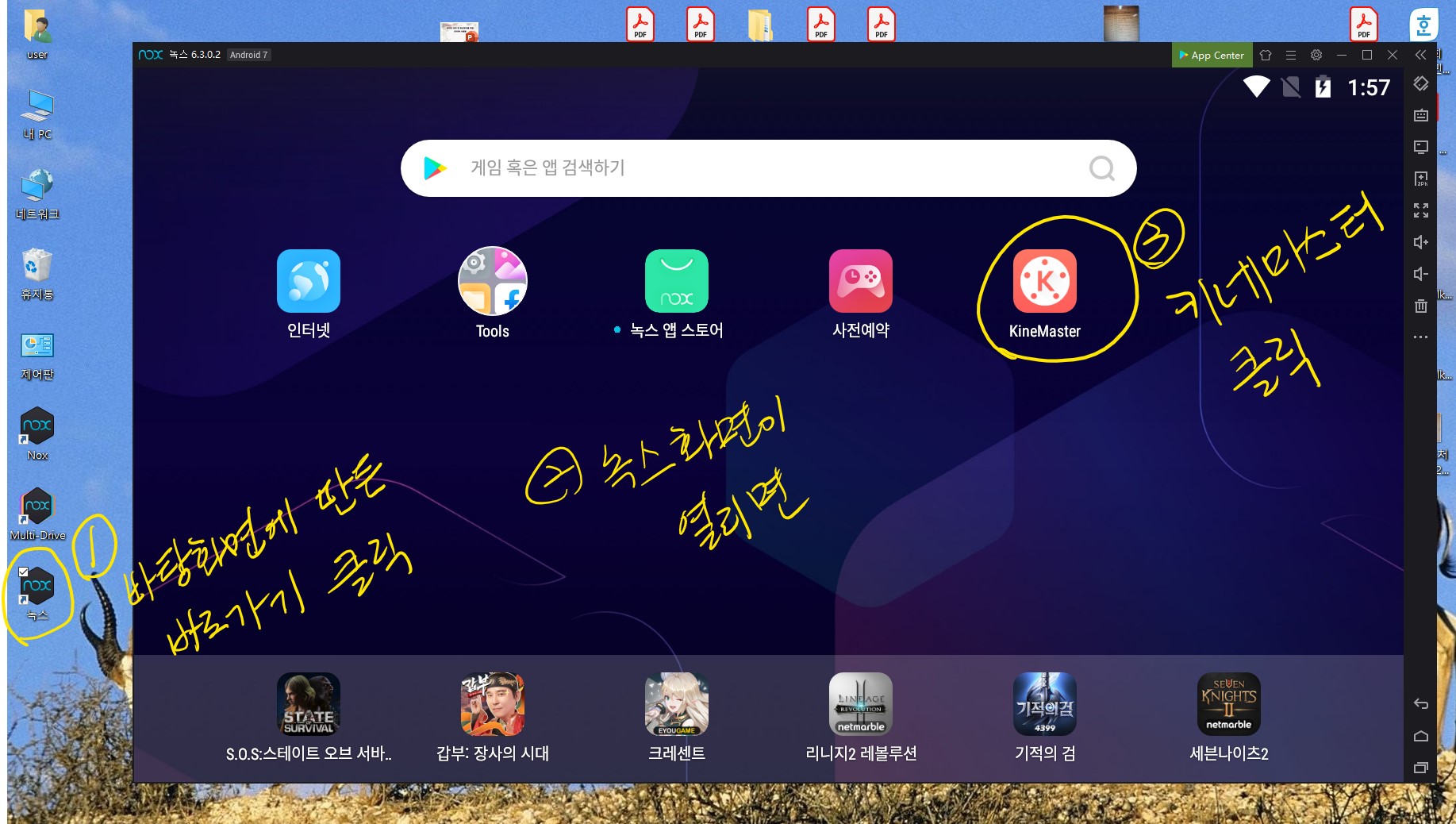Click the install APK icon
The height and width of the screenshot is (824, 1456).
[x=1421, y=179]
